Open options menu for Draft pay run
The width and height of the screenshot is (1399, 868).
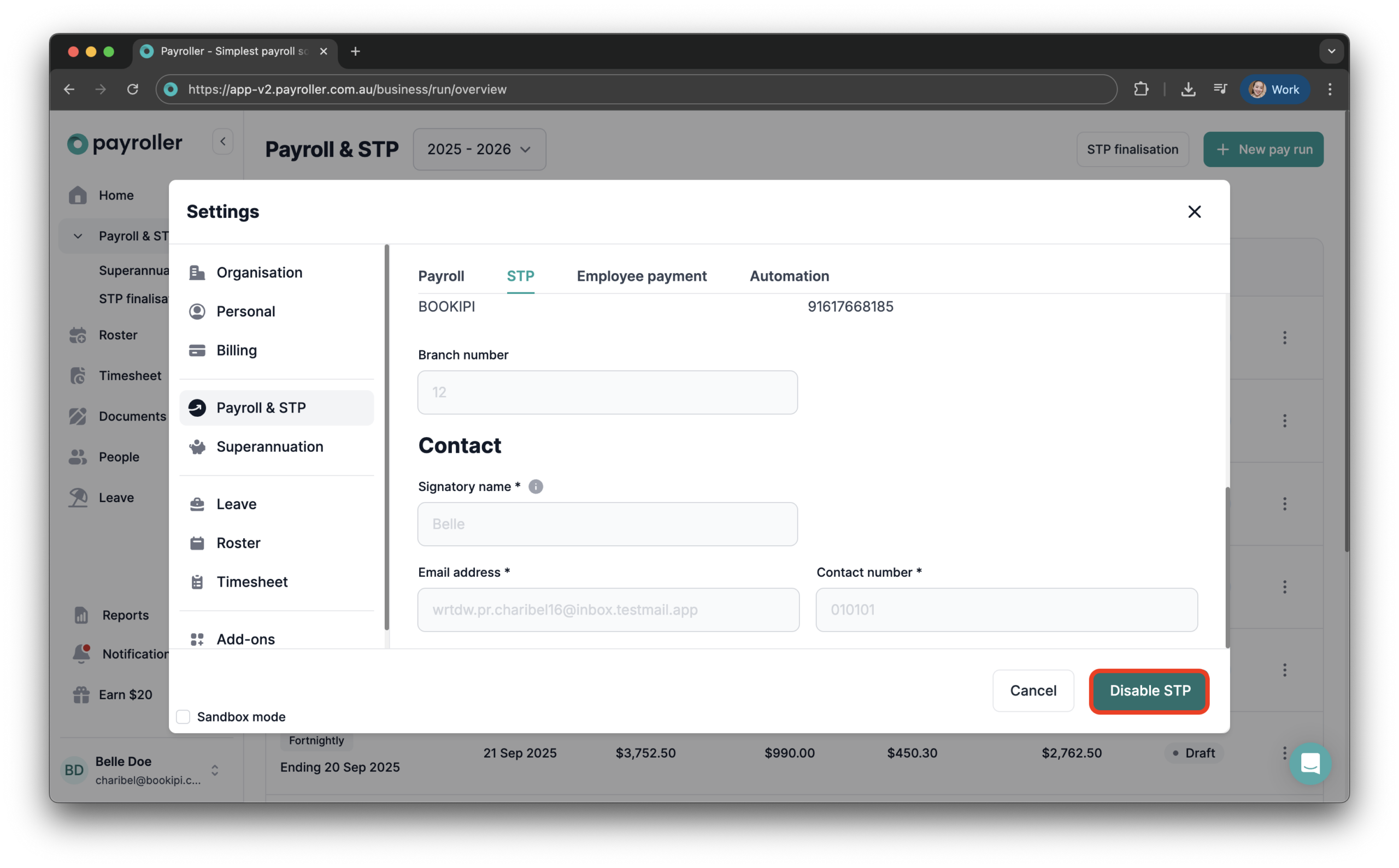(1285, 753)
